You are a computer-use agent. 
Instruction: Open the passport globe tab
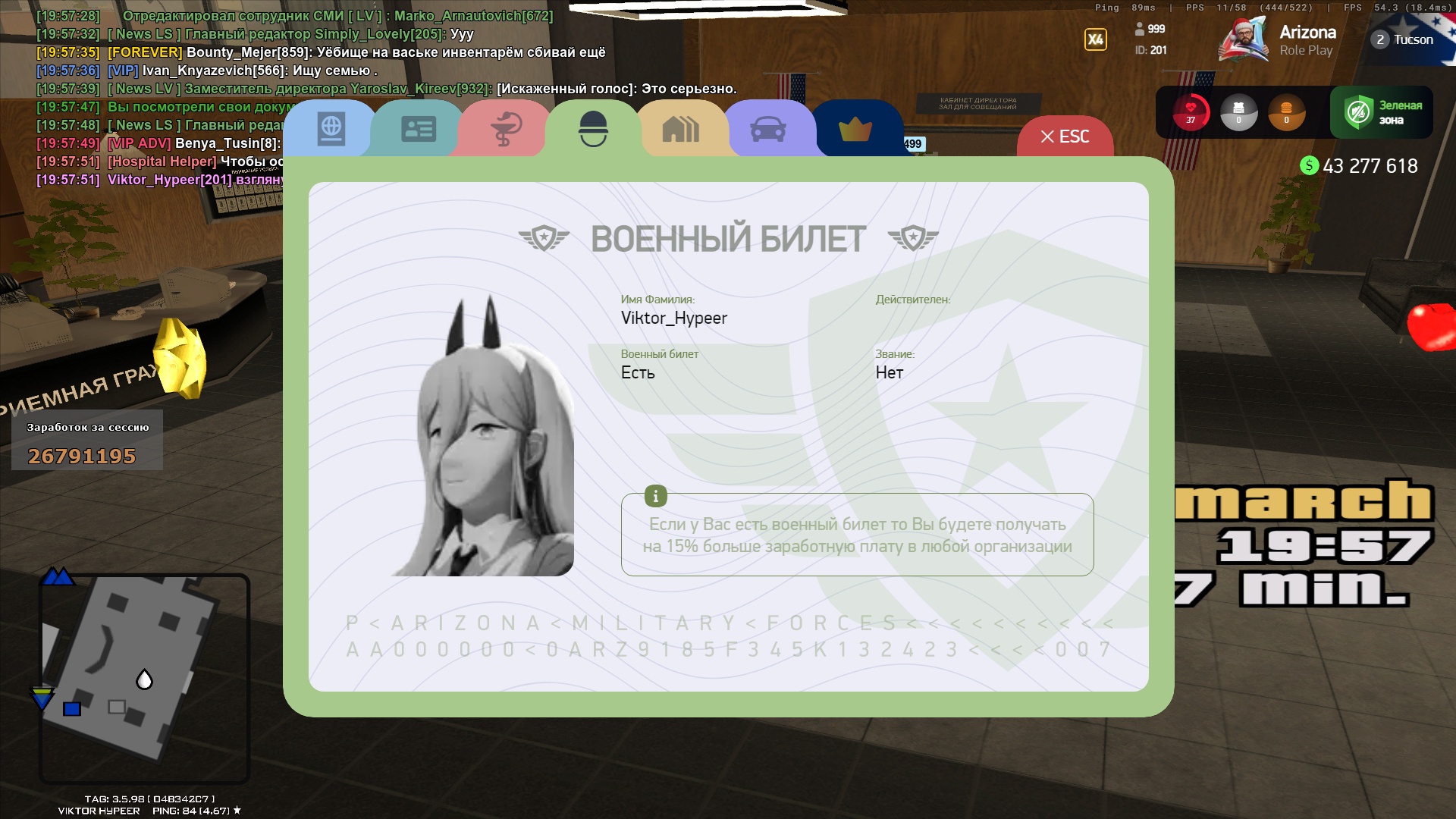click(x=331, y=129)
